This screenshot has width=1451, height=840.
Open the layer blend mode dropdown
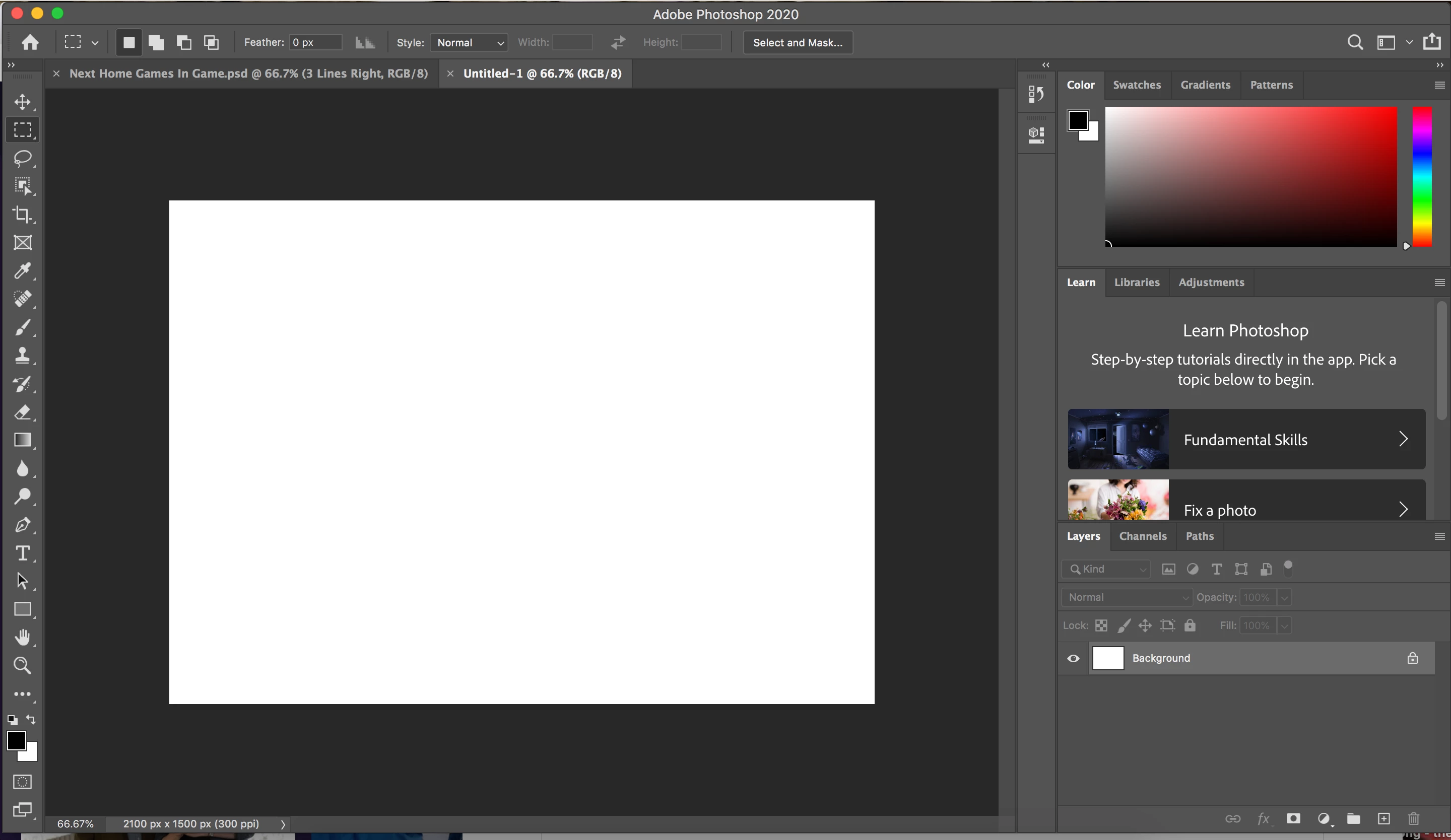tap(1126, 597)
